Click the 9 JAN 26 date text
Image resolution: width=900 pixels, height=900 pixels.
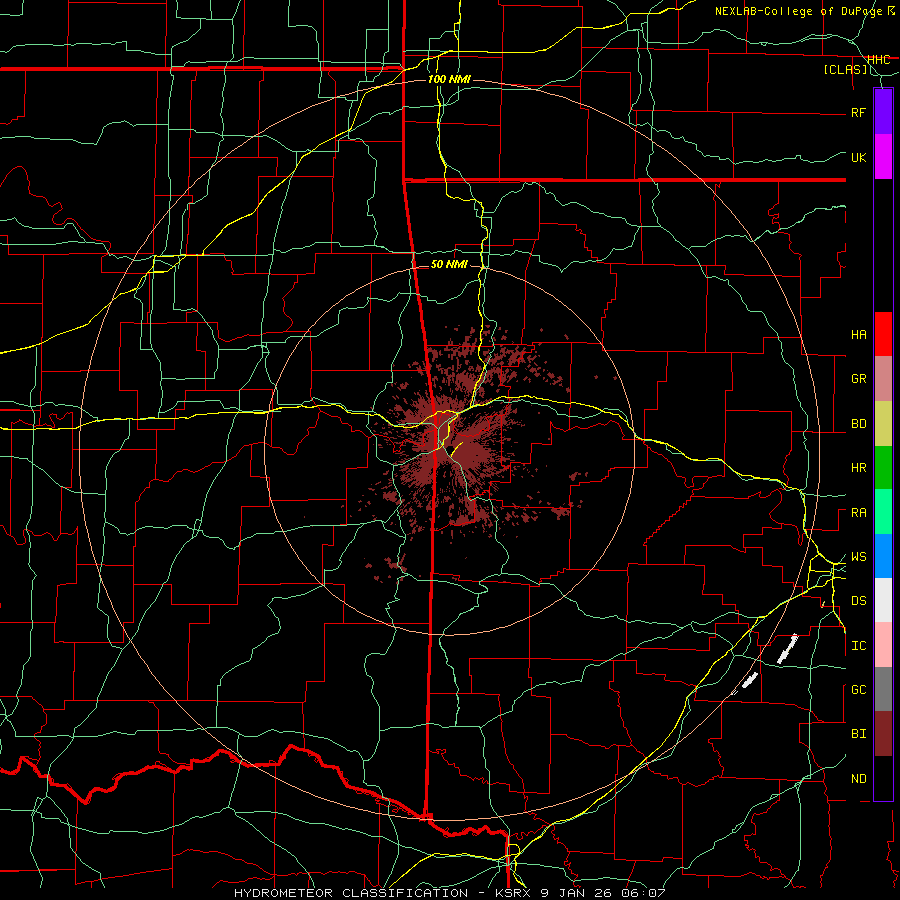pyautogui.click(x=575, y=893)
